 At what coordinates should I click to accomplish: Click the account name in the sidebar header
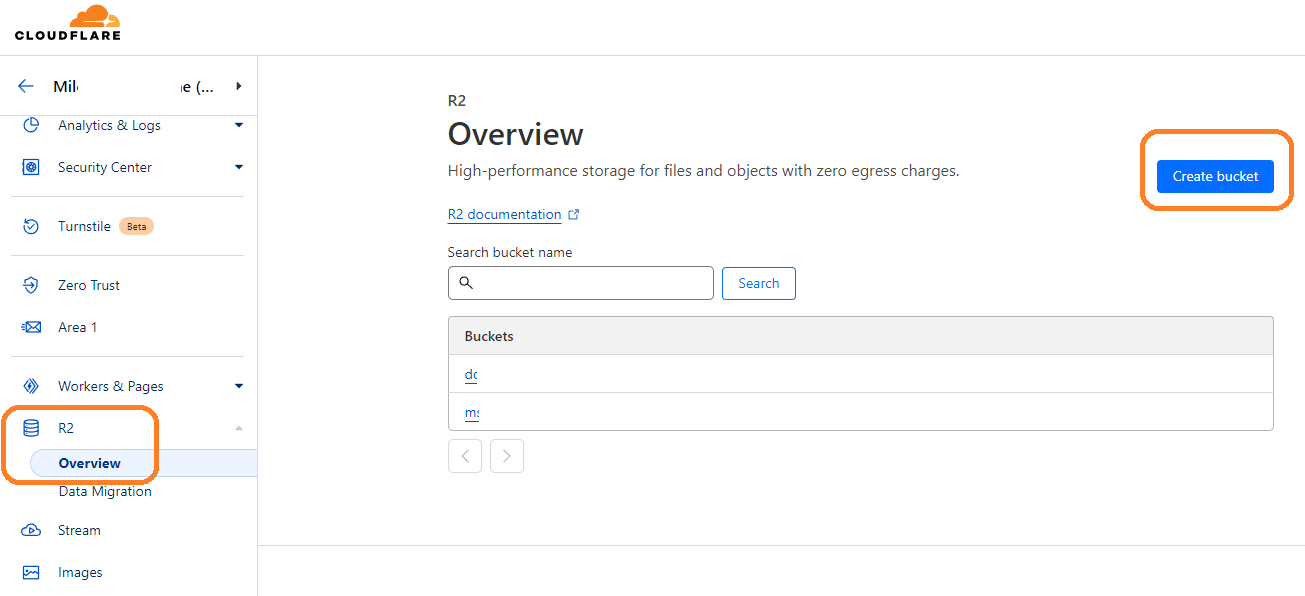(133, 87)
